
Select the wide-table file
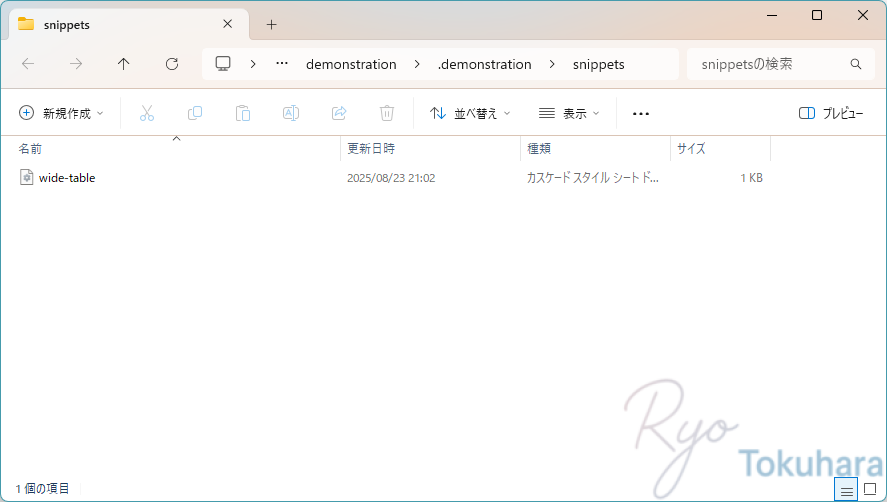pos(67,178)
